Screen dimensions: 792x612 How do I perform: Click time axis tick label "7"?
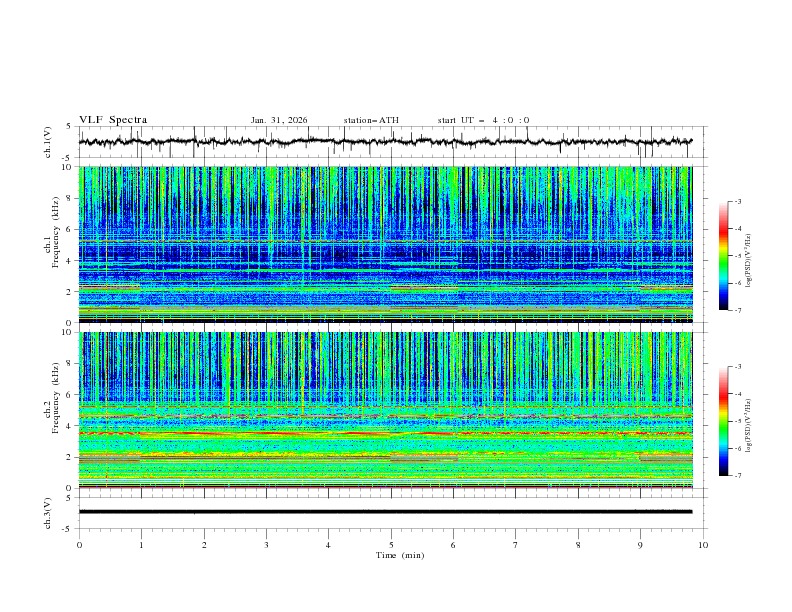pyautogui.click(x=516, y=545)
